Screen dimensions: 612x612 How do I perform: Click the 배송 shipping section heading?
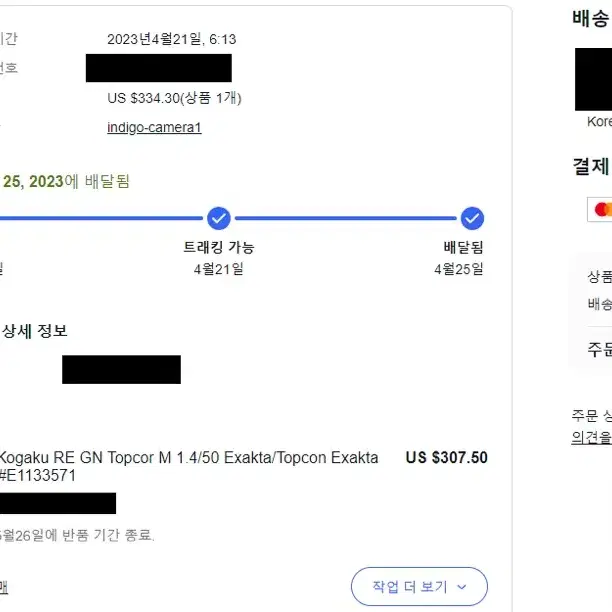point(591,19)
